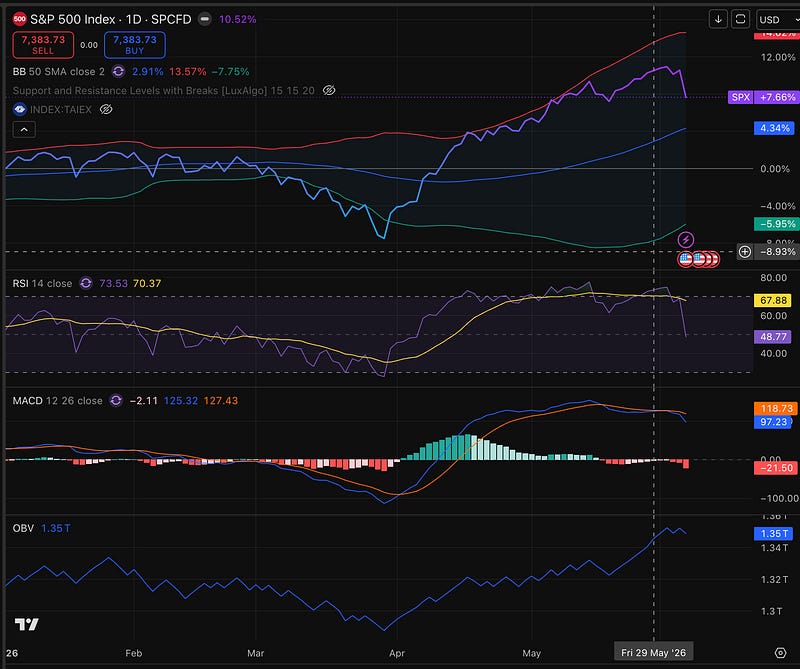Click the first US flag economic event marker
Viewport: 800px width, 669px height.
(x=685, y=259)
